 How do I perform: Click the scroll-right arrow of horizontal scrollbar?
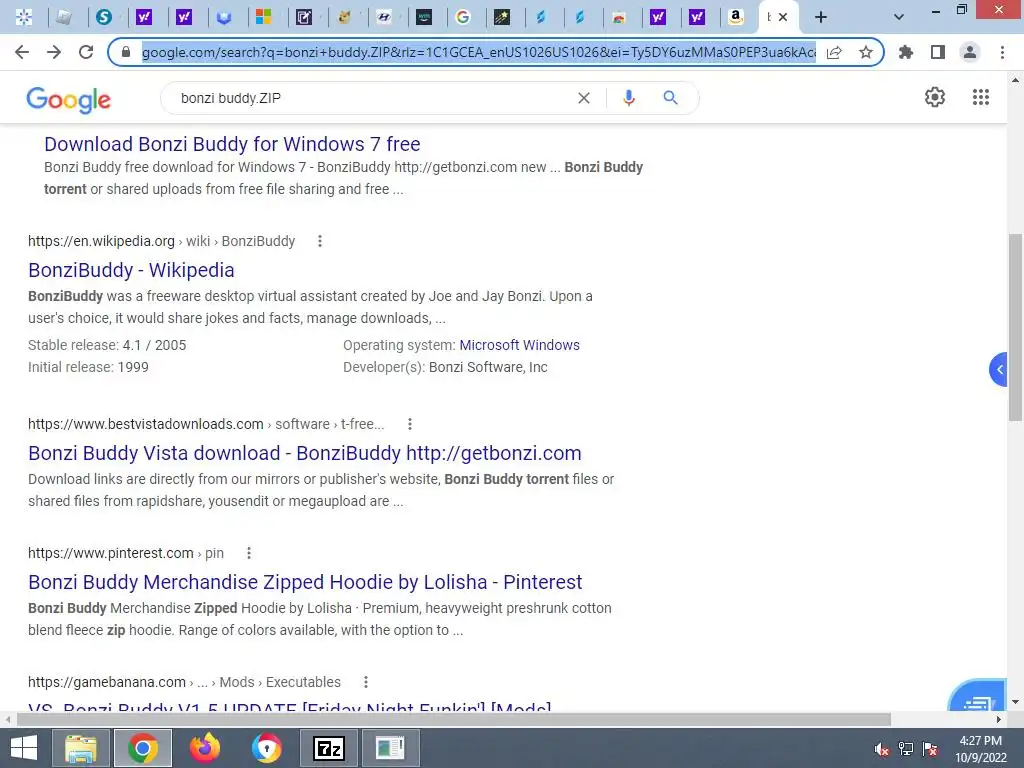pyautogui.click(x=999, y=720)
